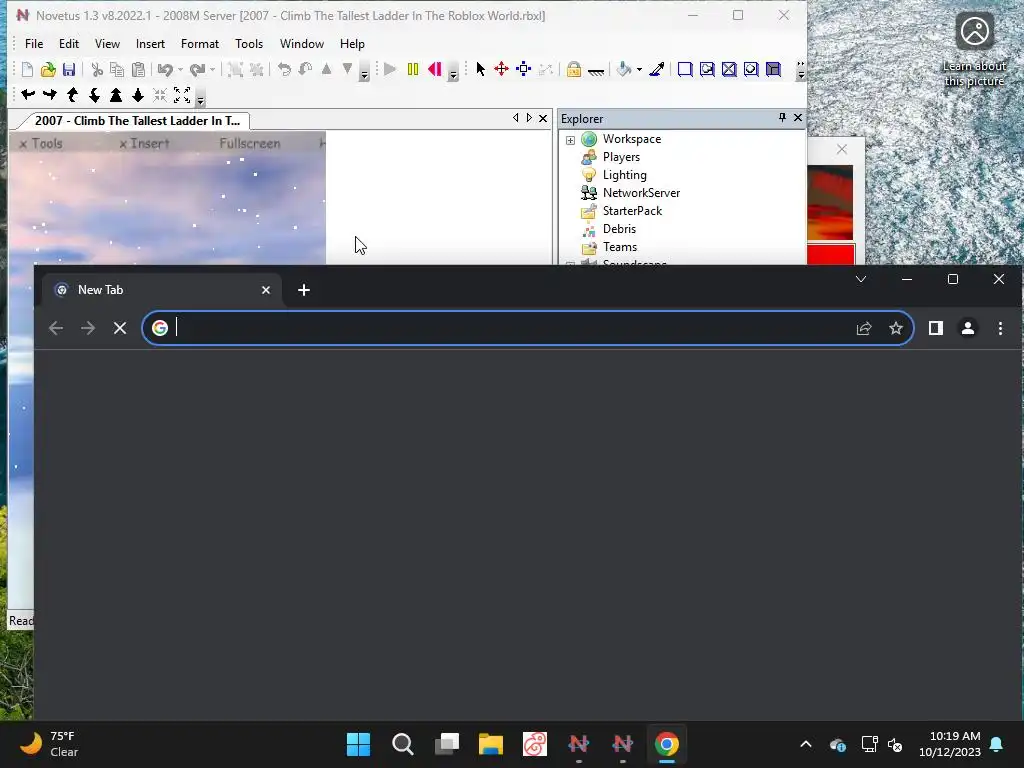Image resolution: width=1024 pixels, height=768 pixels.
Task: Open the File menu
Action: [34, 44]
